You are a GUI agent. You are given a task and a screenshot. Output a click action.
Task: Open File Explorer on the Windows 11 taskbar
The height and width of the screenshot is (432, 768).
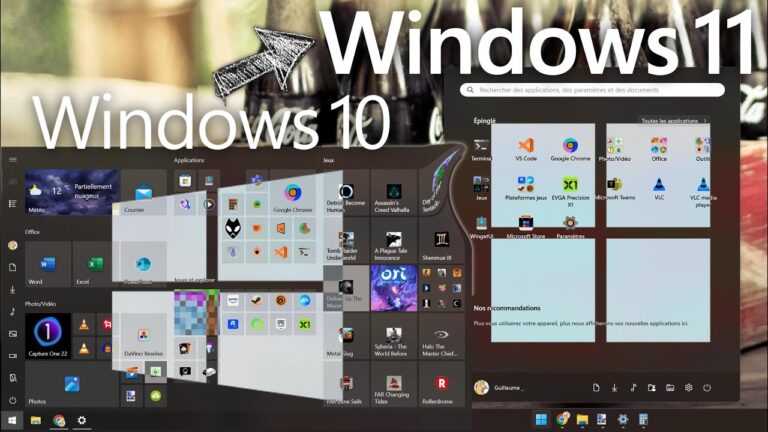pos(582,420)
